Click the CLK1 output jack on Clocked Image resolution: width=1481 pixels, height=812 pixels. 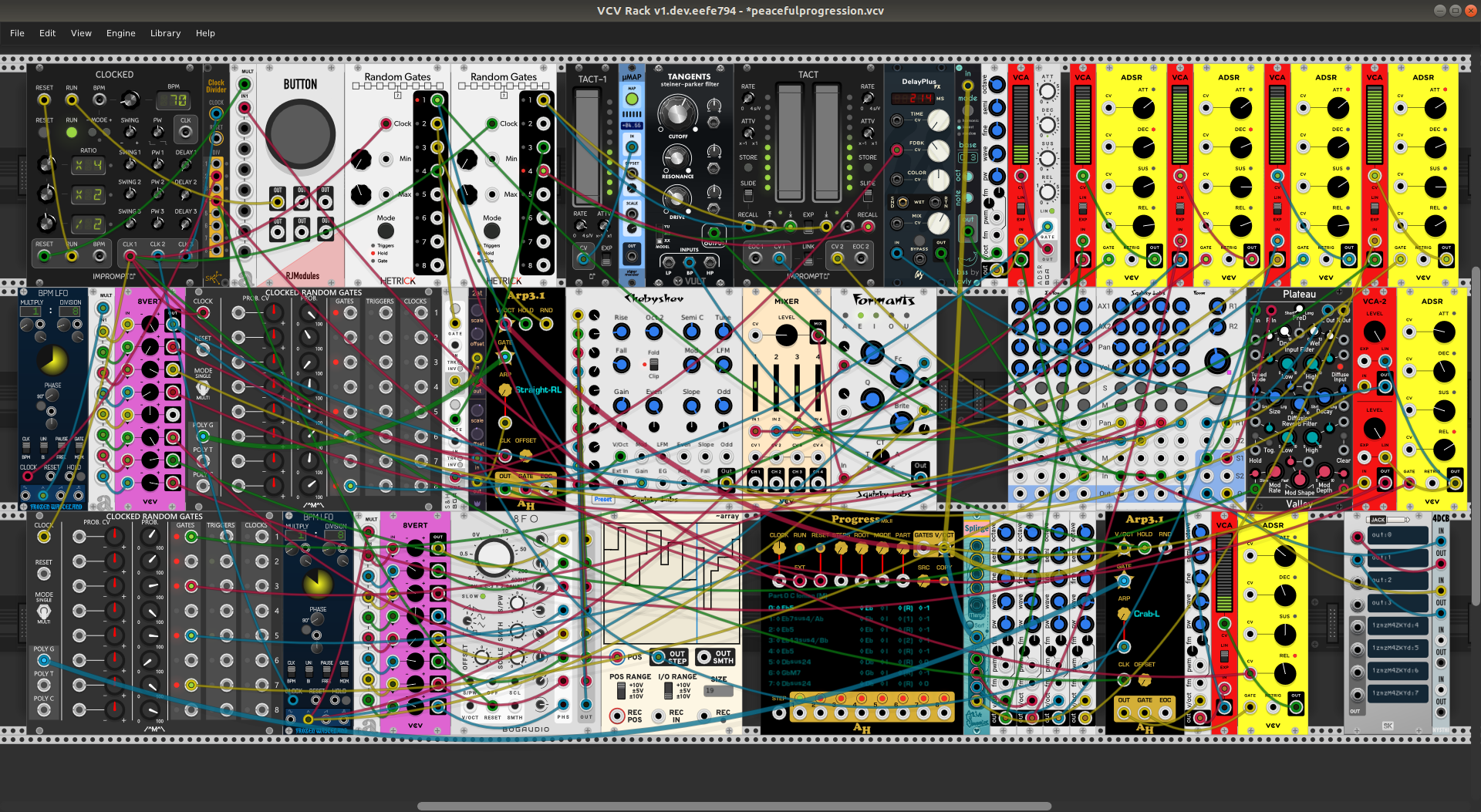point(130,256)
